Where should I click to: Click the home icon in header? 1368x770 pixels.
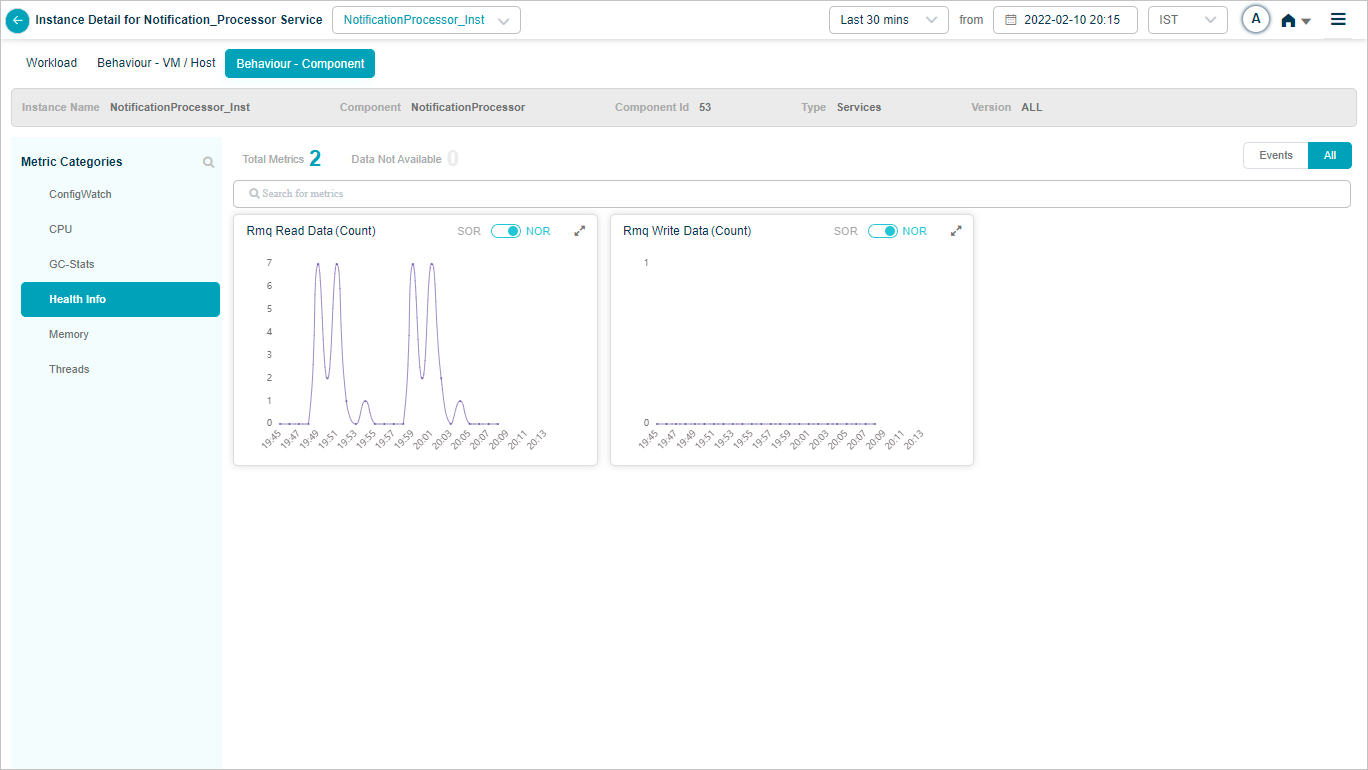1289,20
